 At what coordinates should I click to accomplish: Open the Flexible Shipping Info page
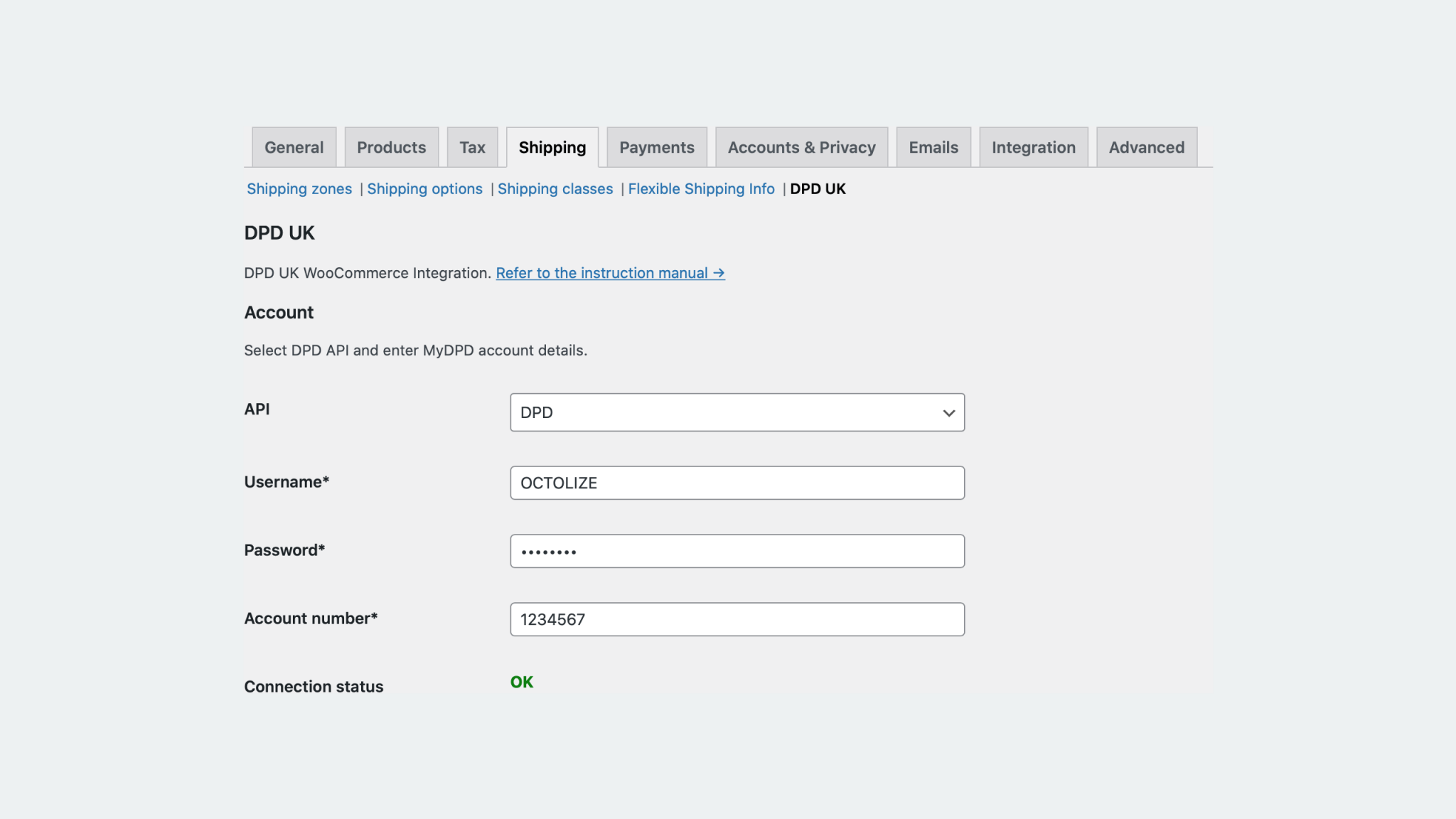coord(701,189)
